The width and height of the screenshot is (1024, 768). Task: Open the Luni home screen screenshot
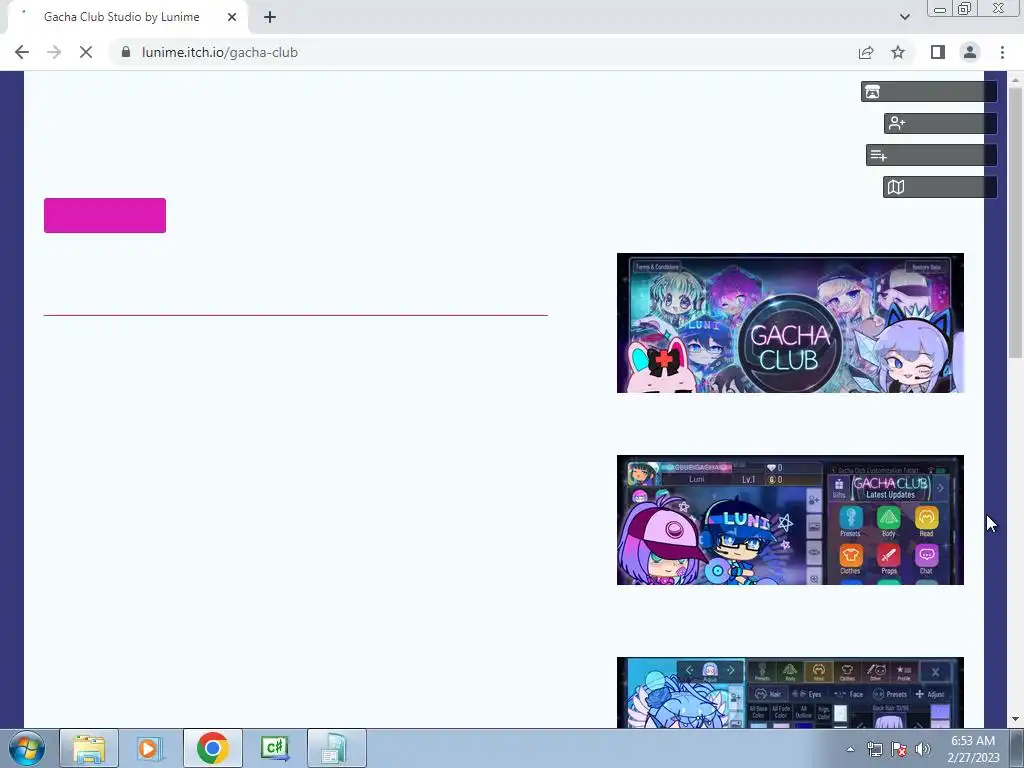[x=790, y=520]
